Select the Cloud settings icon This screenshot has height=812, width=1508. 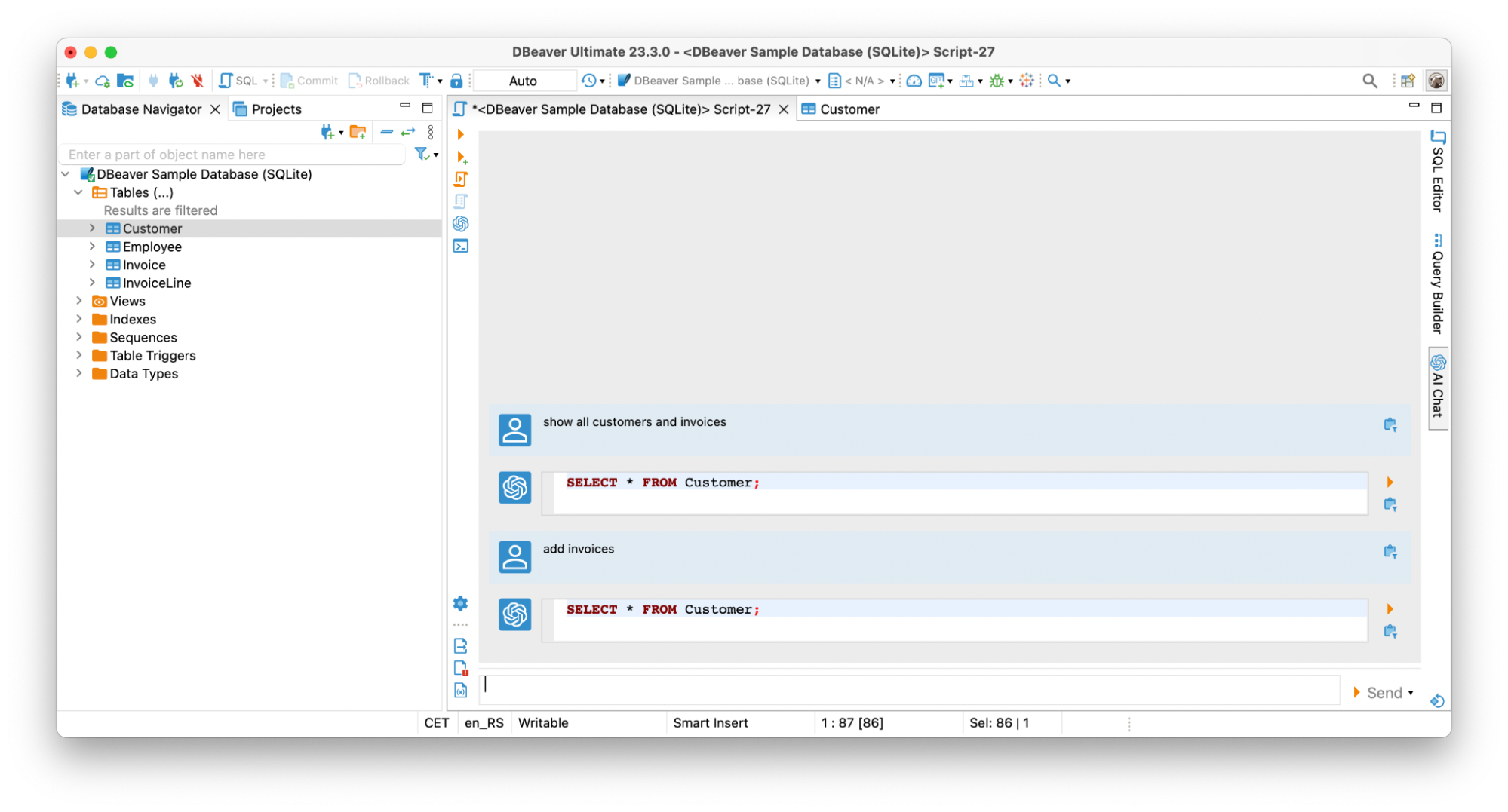103,80
